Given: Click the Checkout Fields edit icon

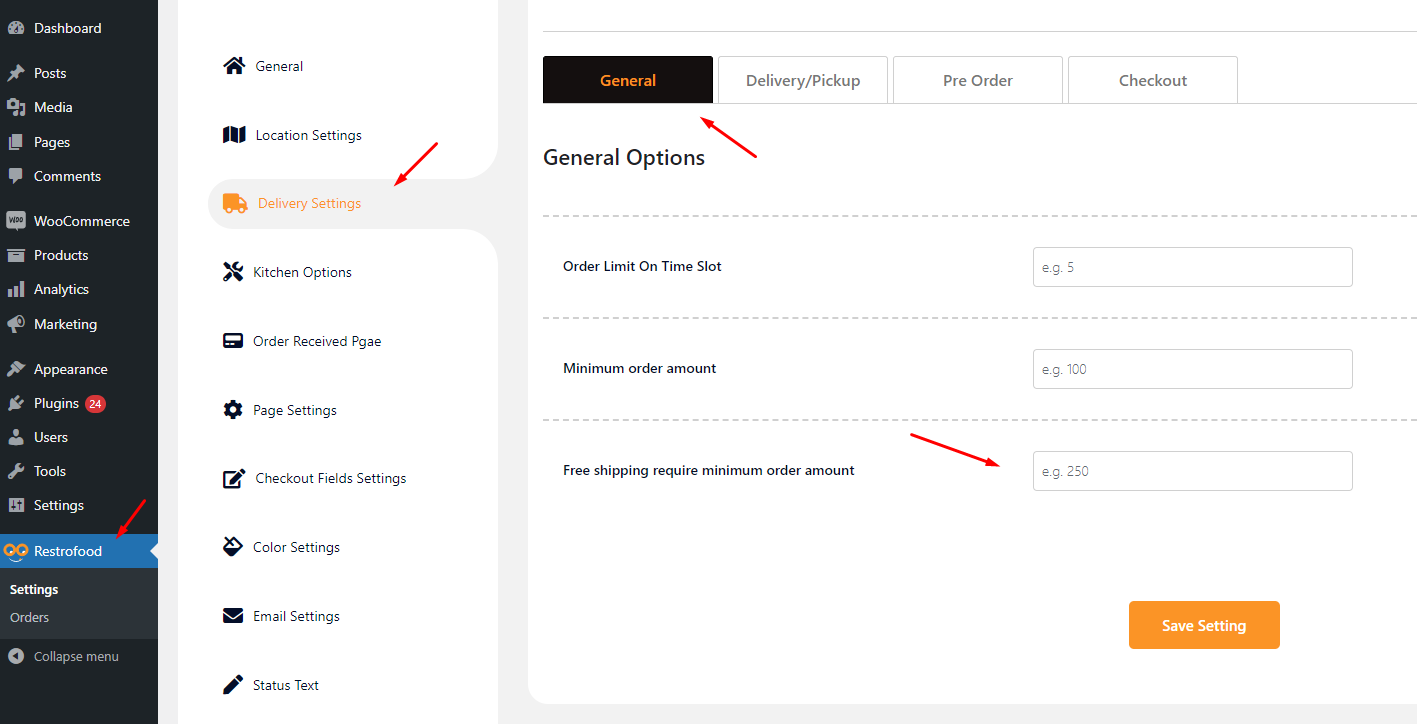Looking at the screenshot, I should click(x=234, y=478).
